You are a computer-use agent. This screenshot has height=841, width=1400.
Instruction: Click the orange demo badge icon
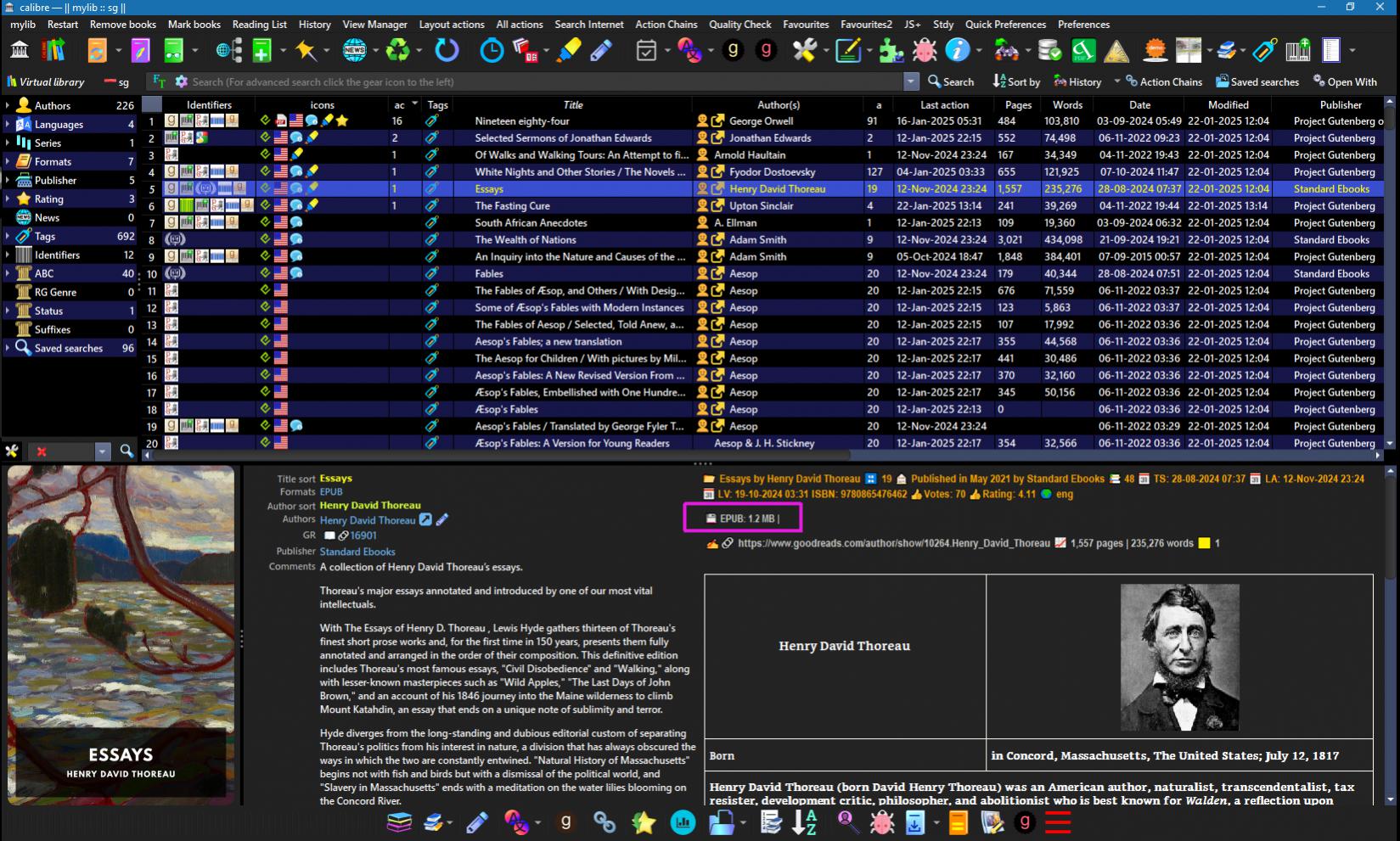[x=1155, y=51]
